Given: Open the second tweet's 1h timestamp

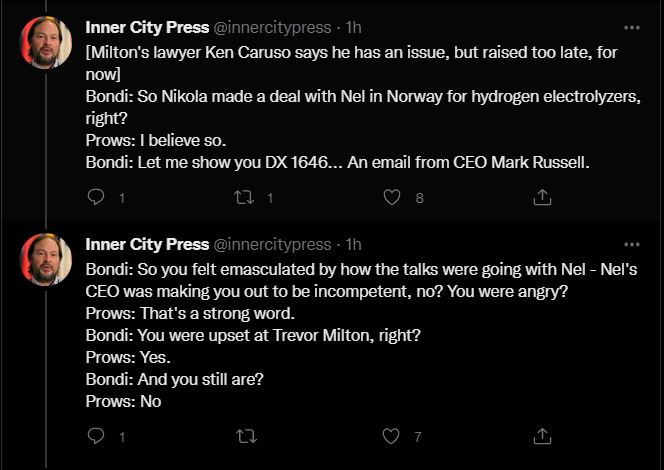Looking at the screenshot, I should pos(353,244).
